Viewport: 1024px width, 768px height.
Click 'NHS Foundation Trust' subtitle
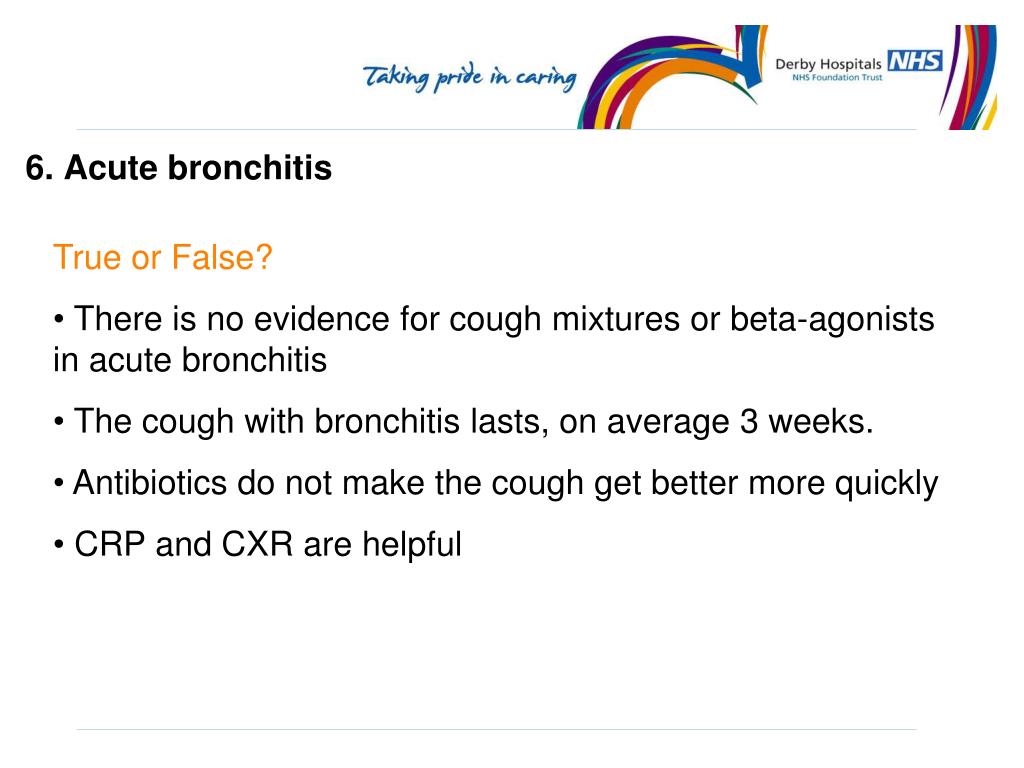click(837, 78)
